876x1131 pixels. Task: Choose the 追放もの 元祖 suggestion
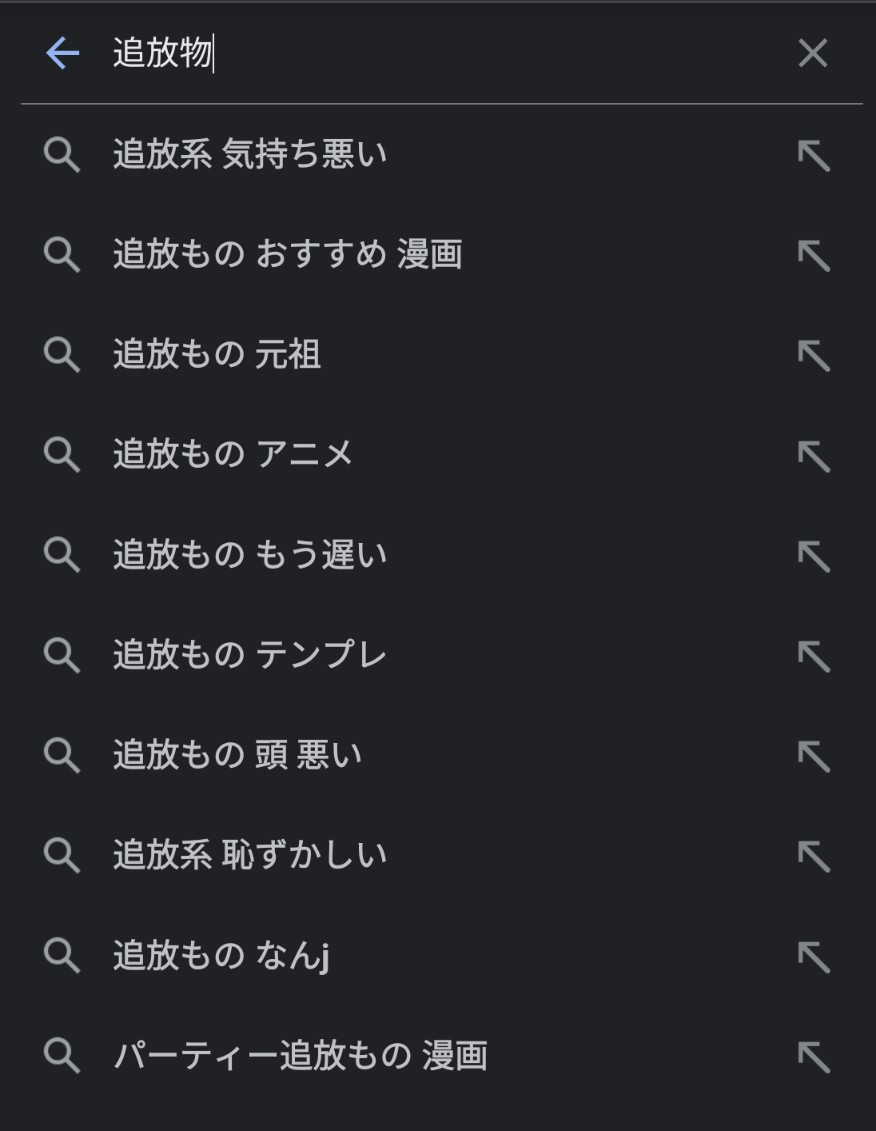tap(217, 355)
